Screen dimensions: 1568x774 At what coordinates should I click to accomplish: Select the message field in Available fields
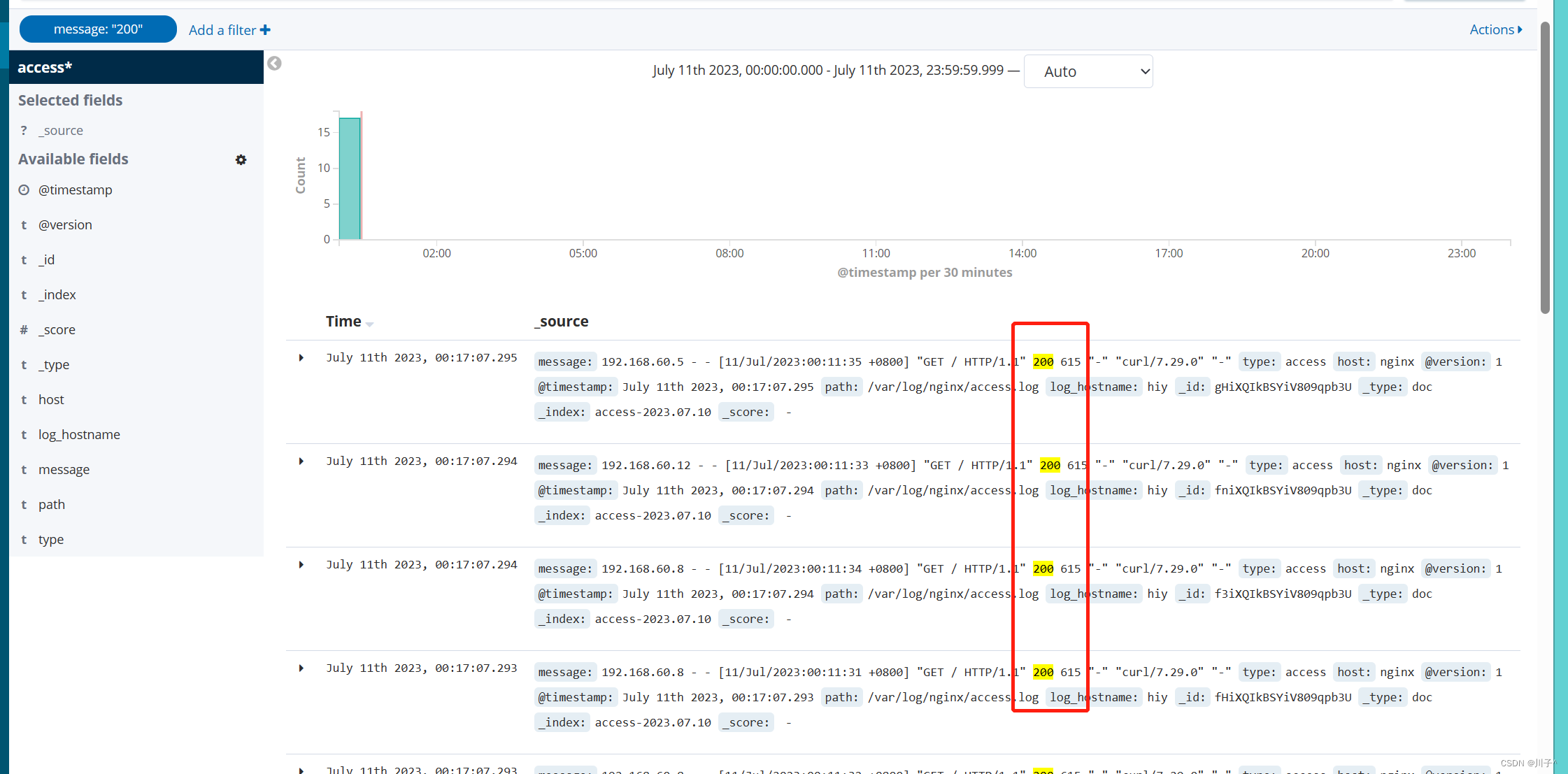point(64,470)
